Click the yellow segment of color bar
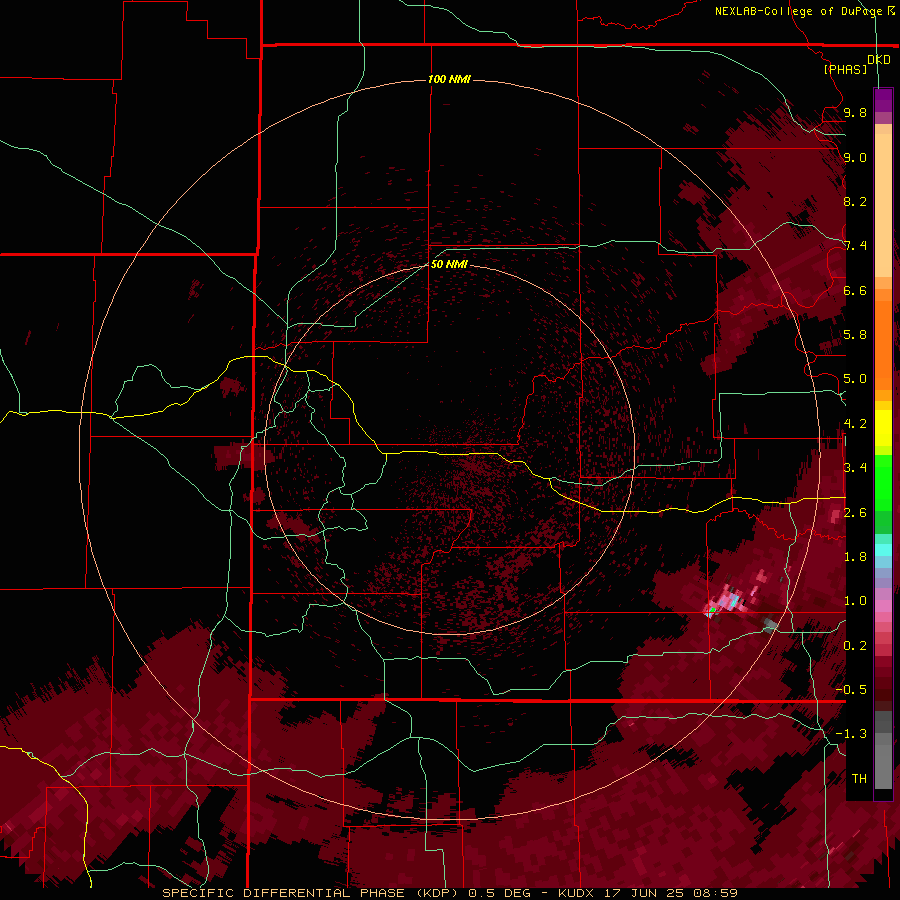Image resolution: width=900 pixels, height=900 pixels. (883, 428)
